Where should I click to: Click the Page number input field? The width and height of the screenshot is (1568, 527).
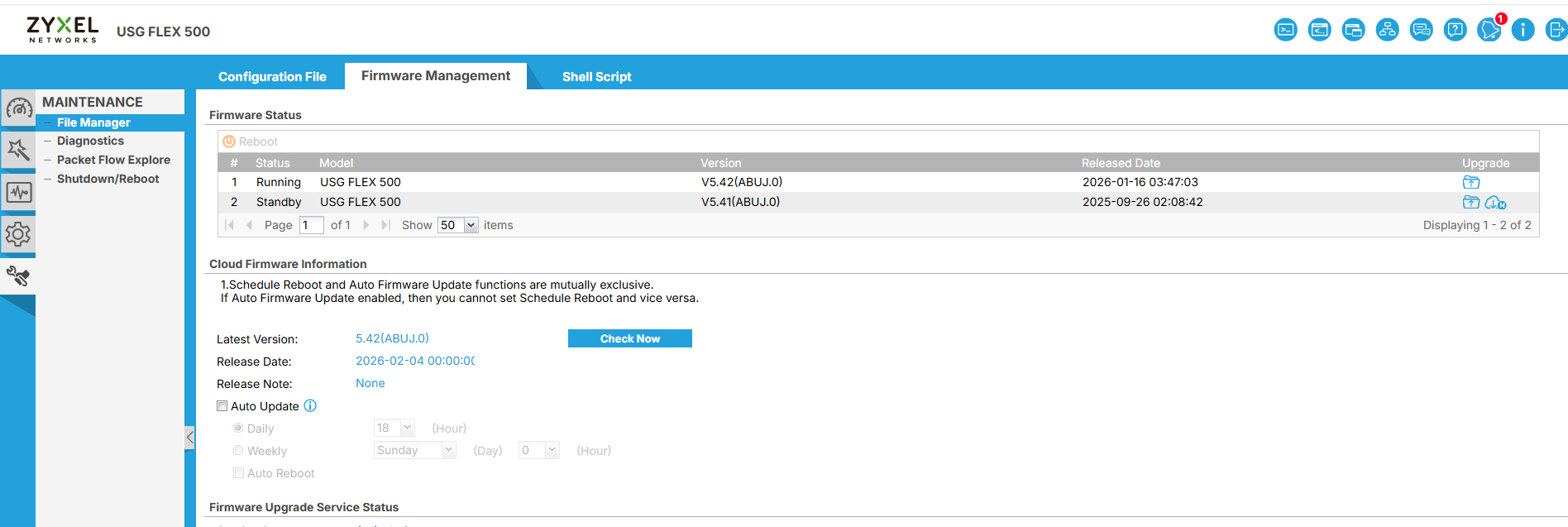click(312, 225)
